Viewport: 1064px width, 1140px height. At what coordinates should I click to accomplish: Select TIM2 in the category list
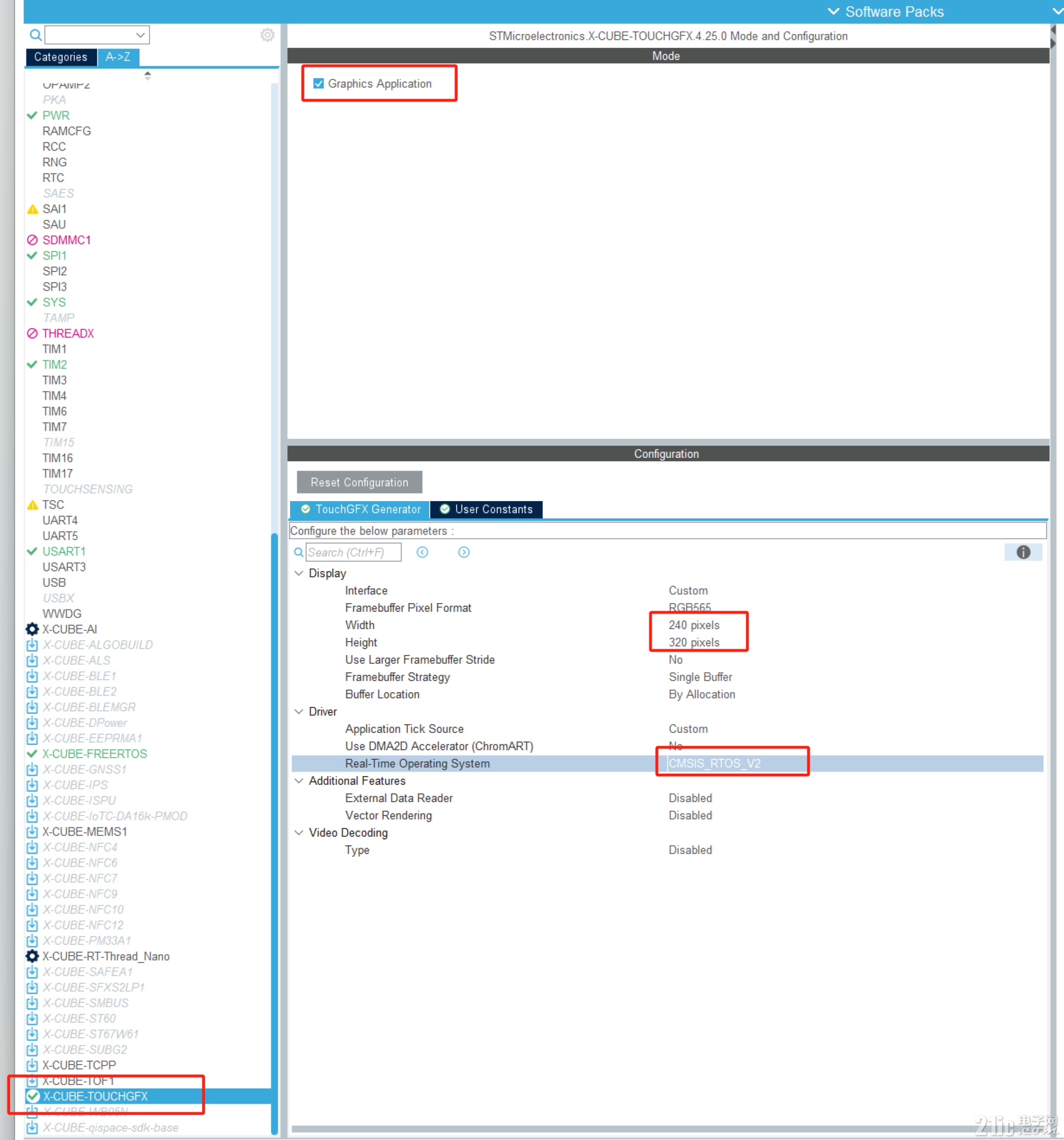tap(54, 364)
